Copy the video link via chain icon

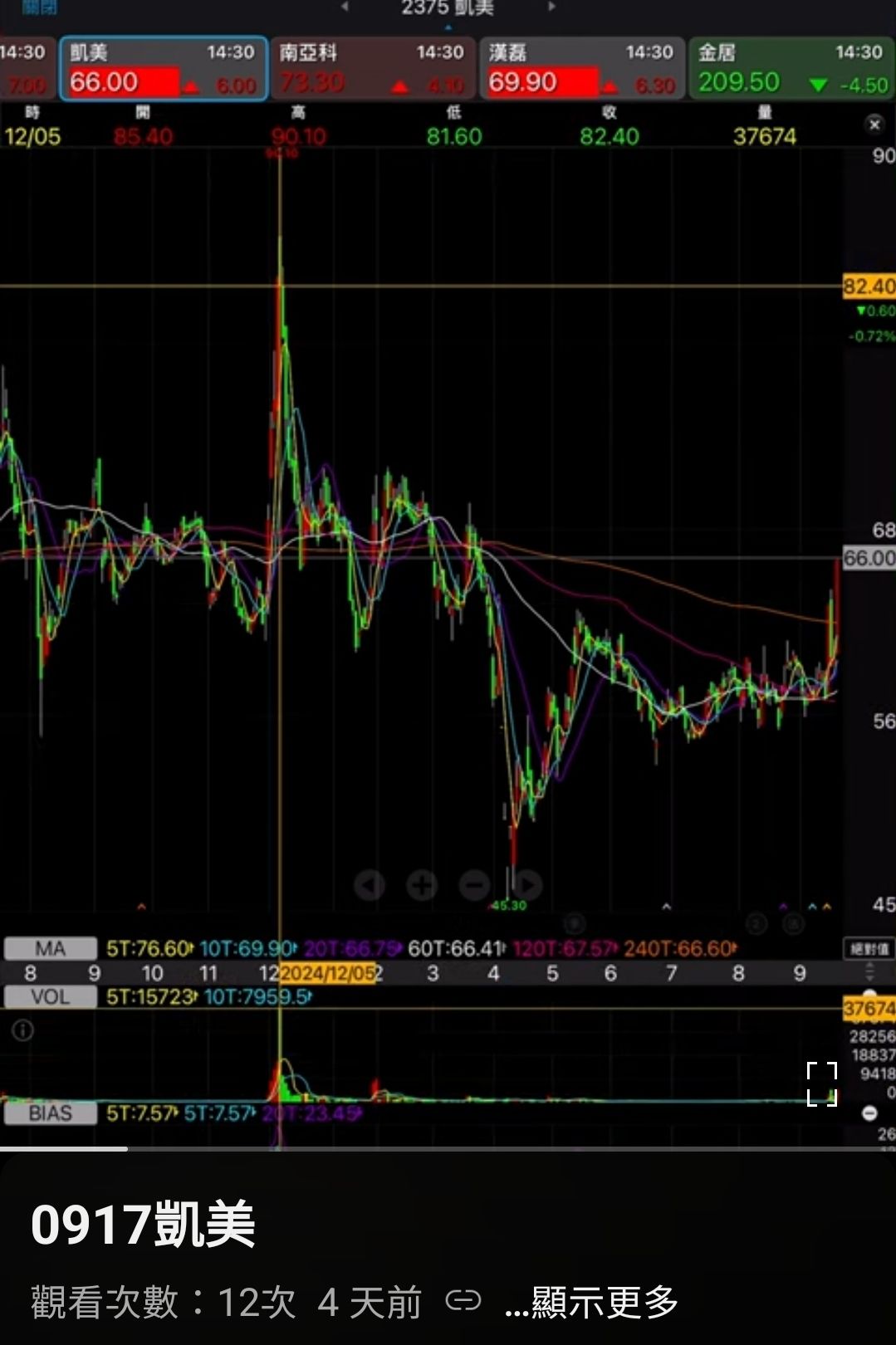pos(463,1301)
